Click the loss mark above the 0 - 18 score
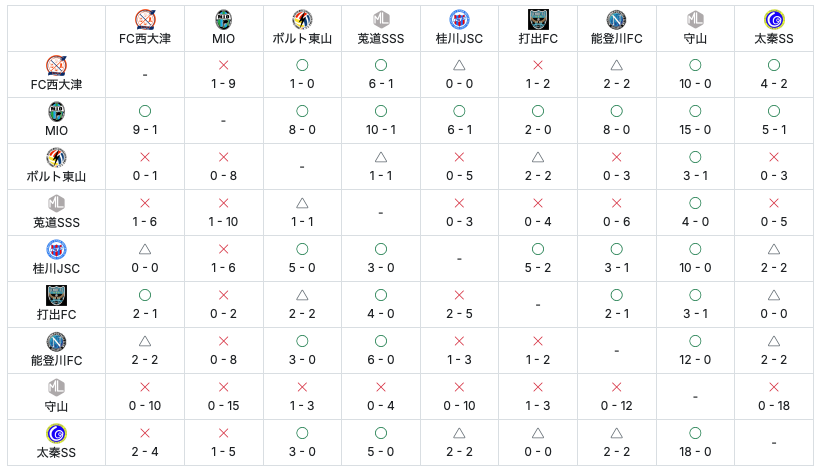The height and width of the screenshot is (472, 824). click(x=773, y=387)
